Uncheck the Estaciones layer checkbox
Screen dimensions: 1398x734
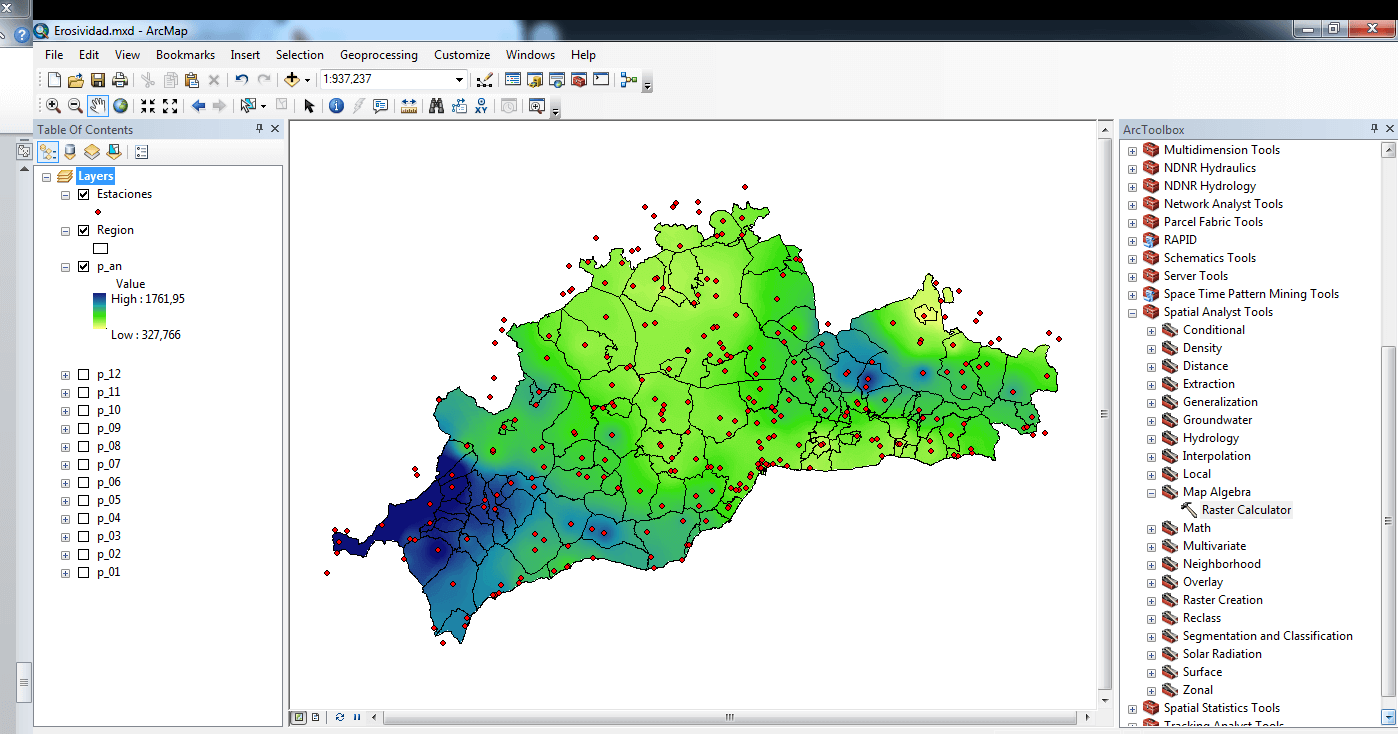[84, 194]
